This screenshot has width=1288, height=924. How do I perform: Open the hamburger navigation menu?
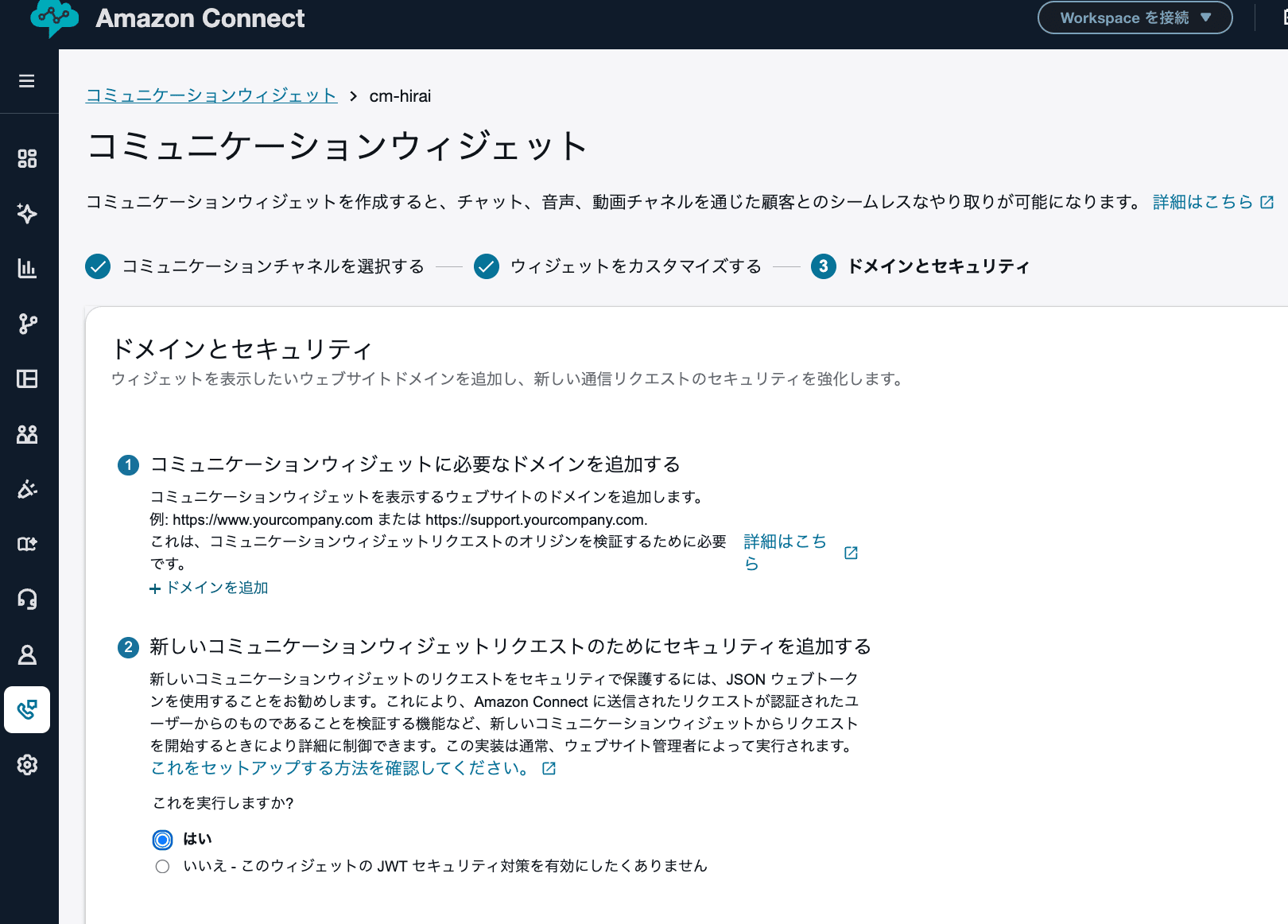tap(27, 81)
